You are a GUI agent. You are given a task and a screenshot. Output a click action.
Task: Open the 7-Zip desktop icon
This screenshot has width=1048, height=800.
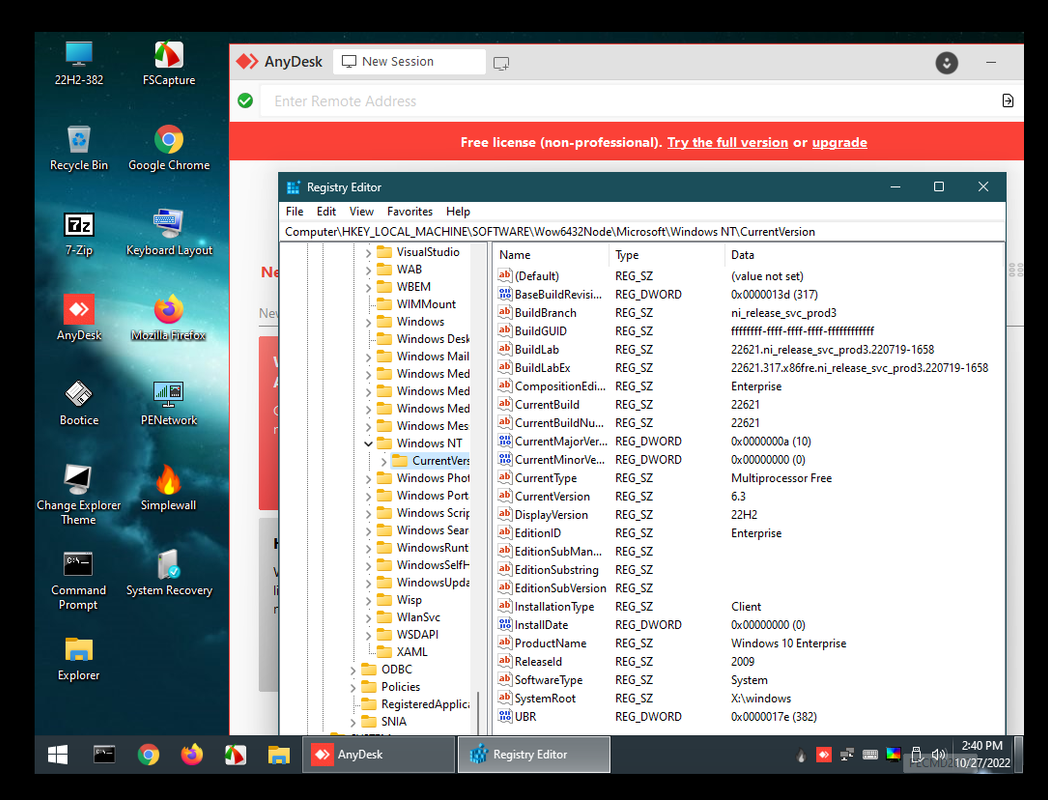click(79, 233)
